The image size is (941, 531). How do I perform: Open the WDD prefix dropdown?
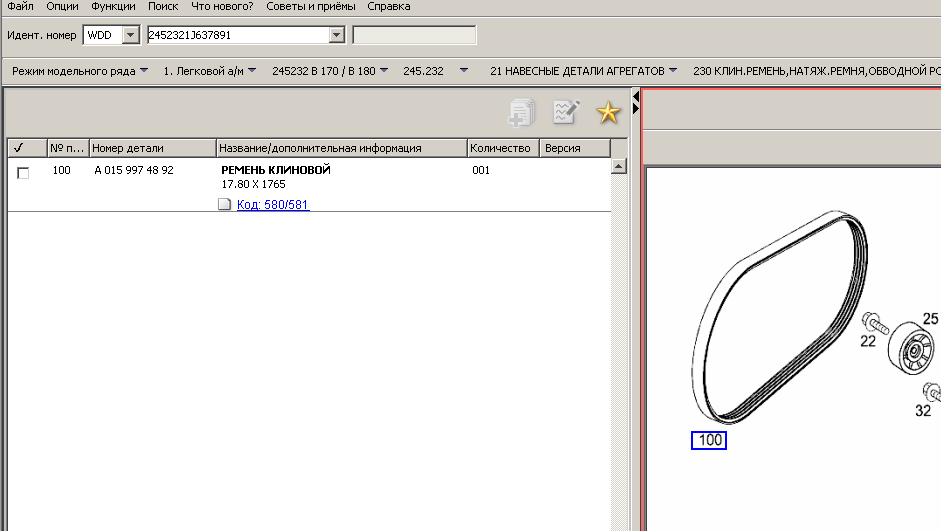(129, 36)
